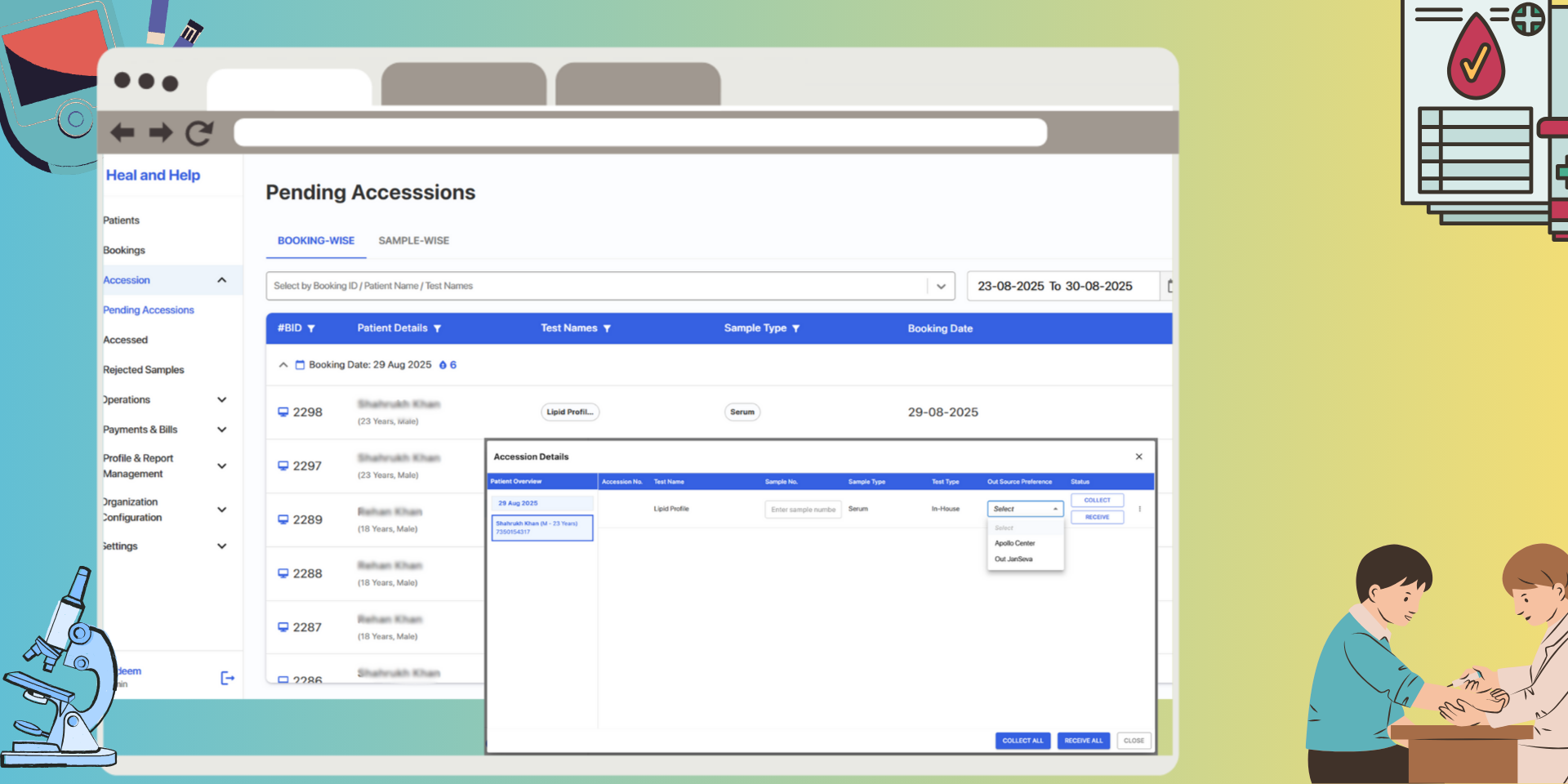1568x784 pixels.
Task: Open Rejected Samples in sidebar
Action: 144,370
